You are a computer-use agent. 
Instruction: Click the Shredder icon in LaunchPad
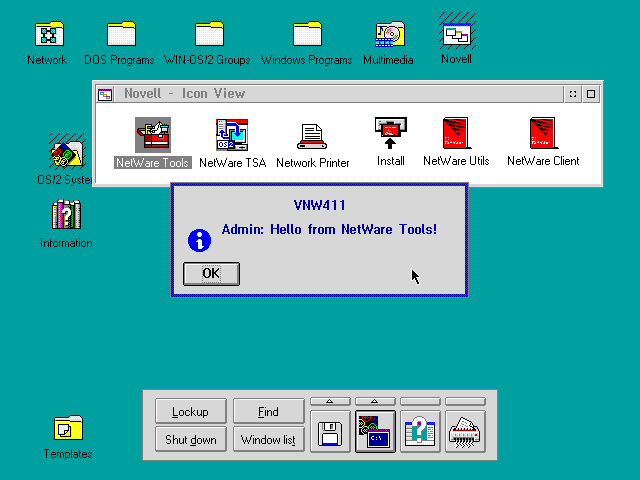coord(465,432)
